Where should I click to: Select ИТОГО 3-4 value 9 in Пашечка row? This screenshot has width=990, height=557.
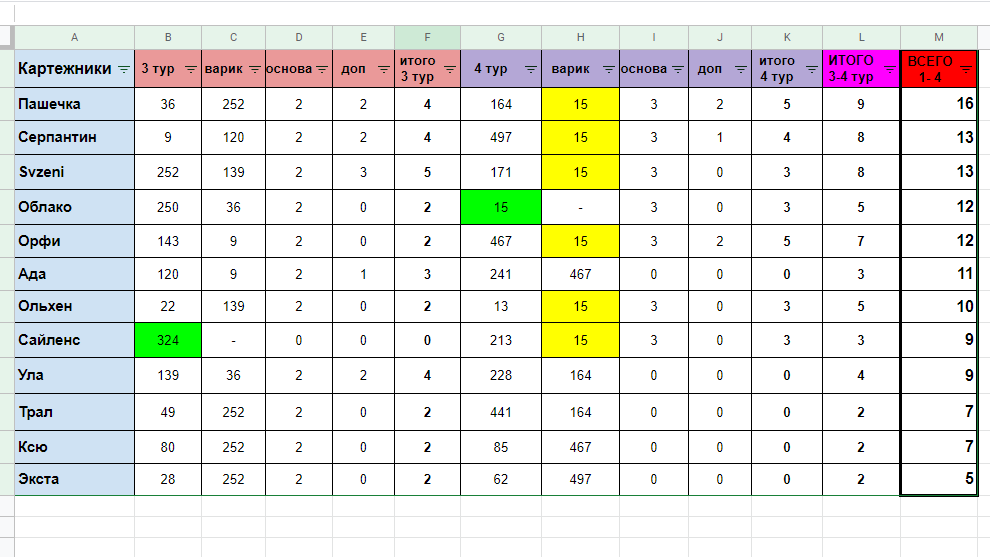[x=861, y=104]
